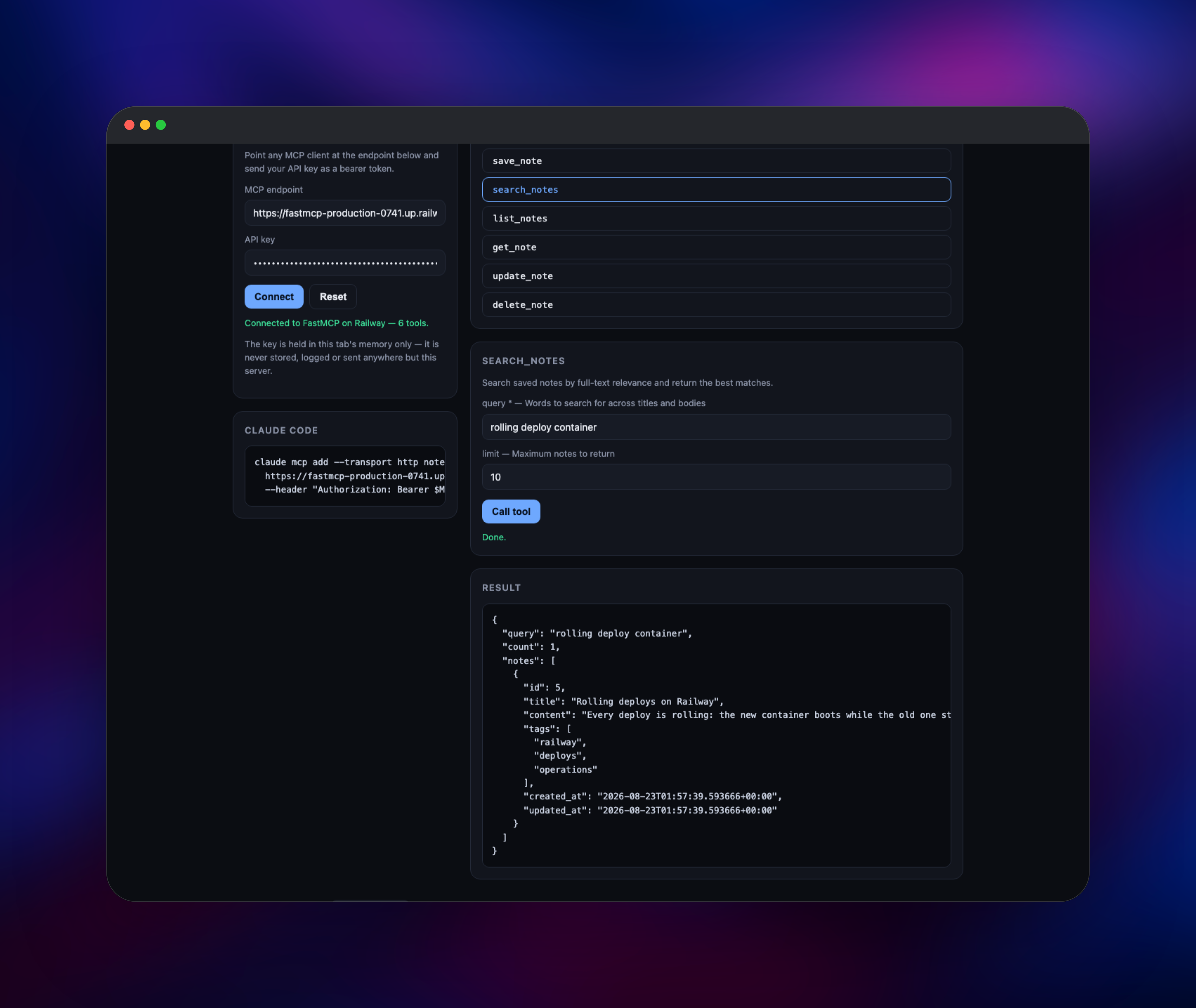
Task: Click the "created_at" timestamp line
Action: click(652, 797)
